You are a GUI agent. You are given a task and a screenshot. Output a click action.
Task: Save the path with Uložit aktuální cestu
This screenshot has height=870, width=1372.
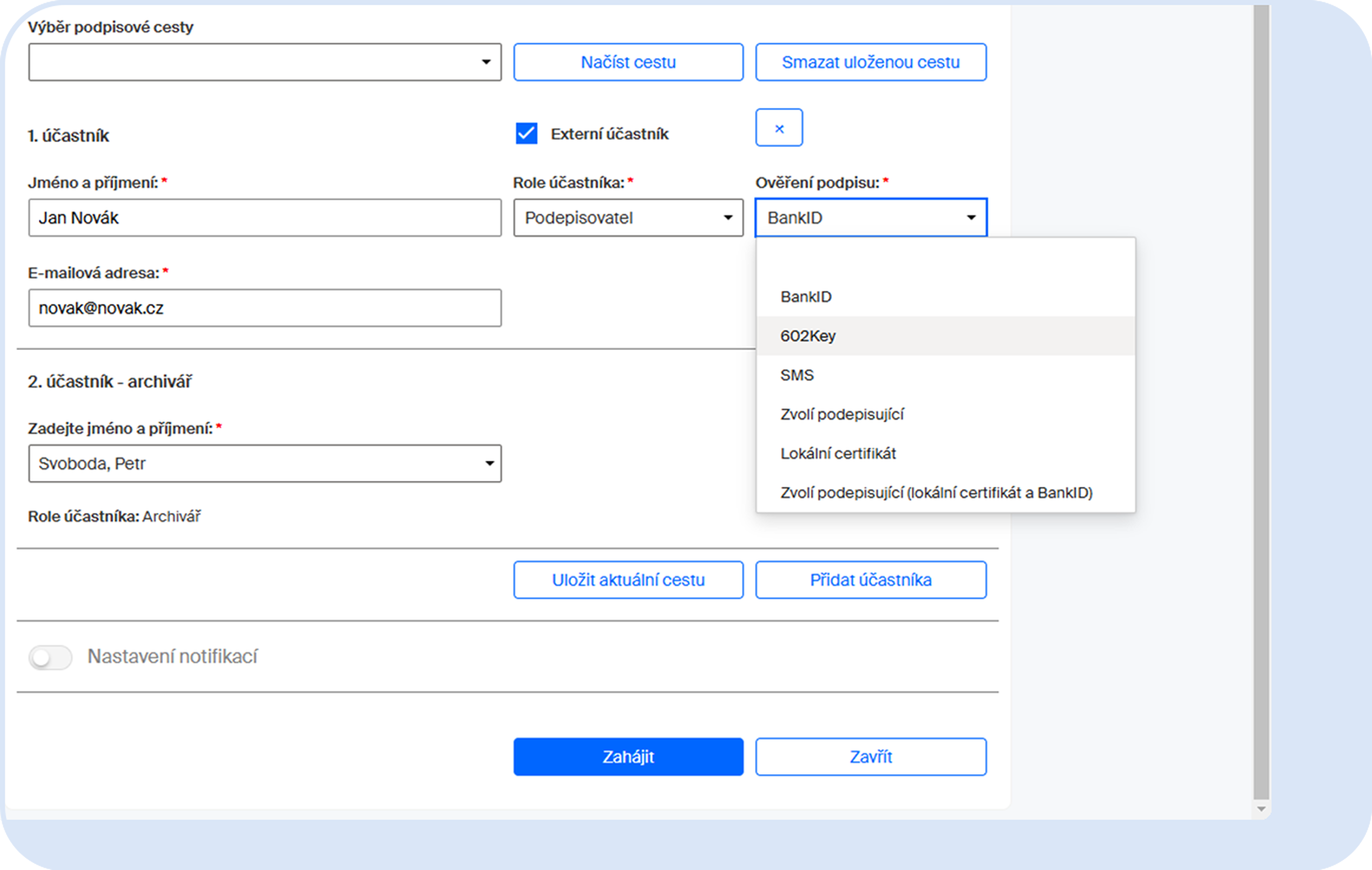(x=628, y=580)
